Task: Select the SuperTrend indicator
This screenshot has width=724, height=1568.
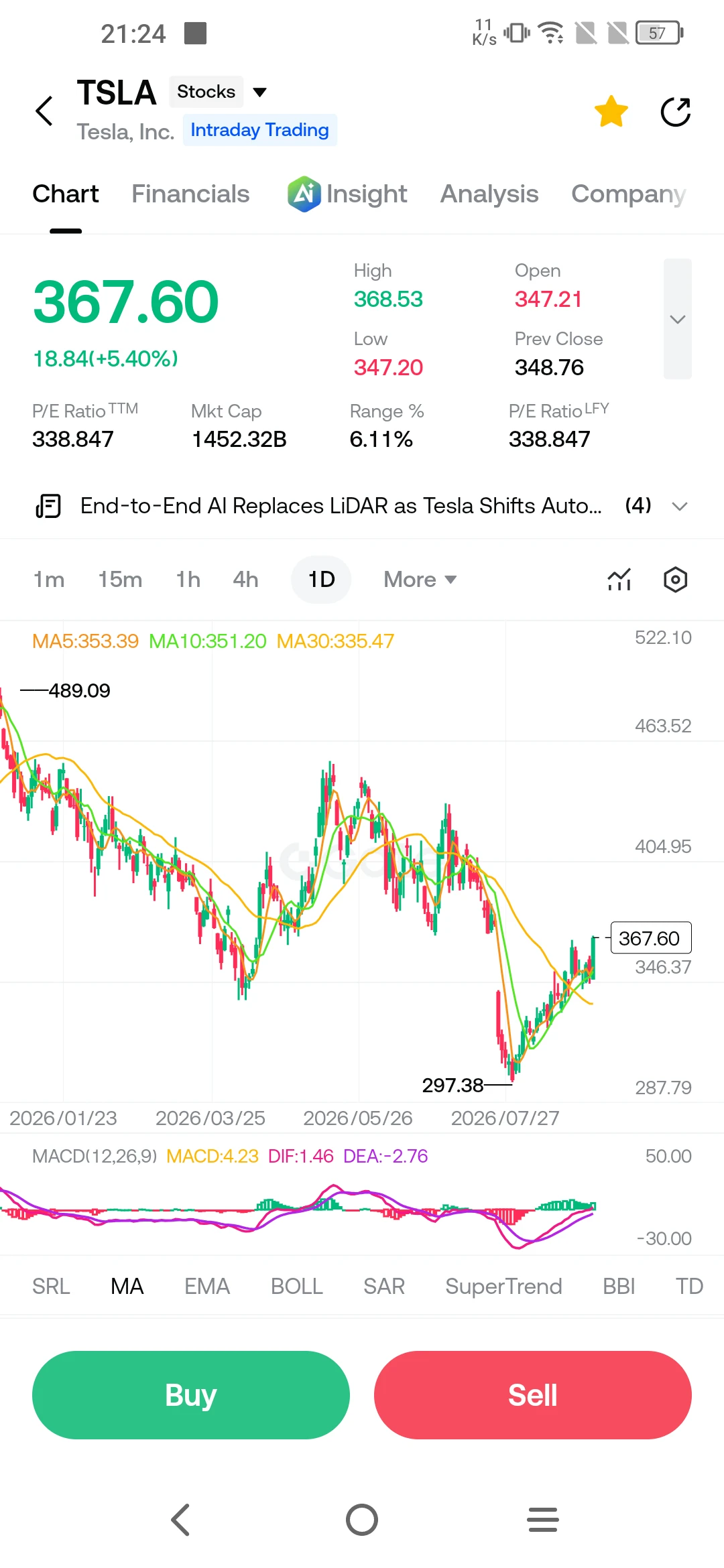Action: pyautogui.click(x=504, y=1287)
